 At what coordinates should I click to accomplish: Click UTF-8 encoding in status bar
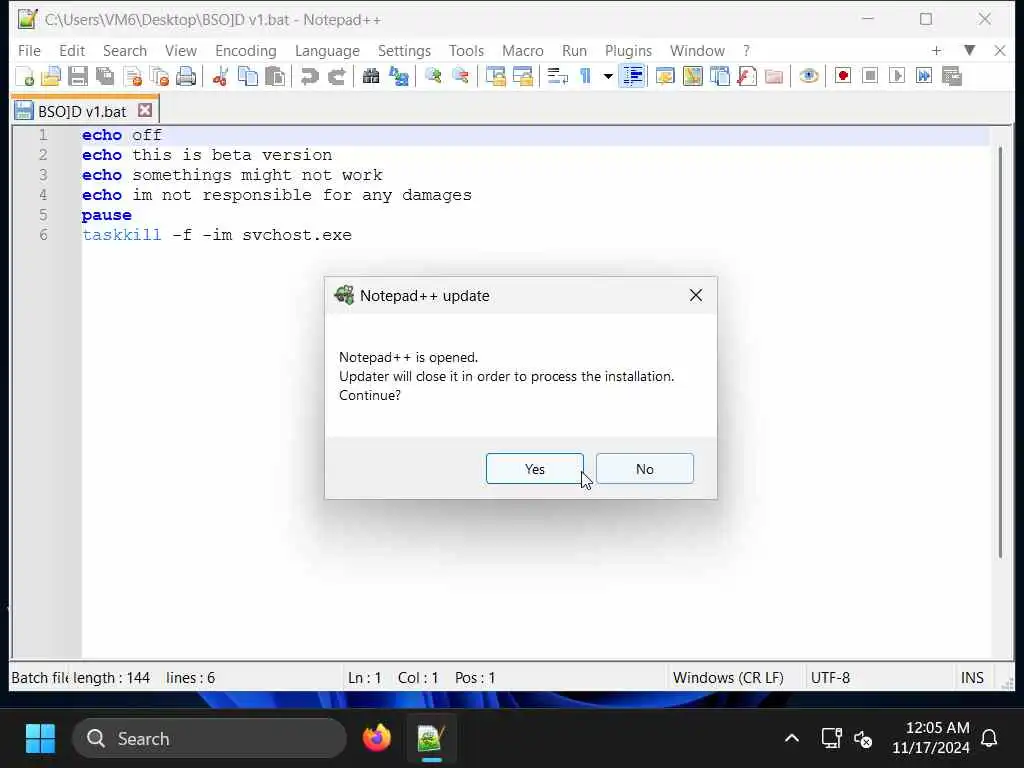(830, 678)
